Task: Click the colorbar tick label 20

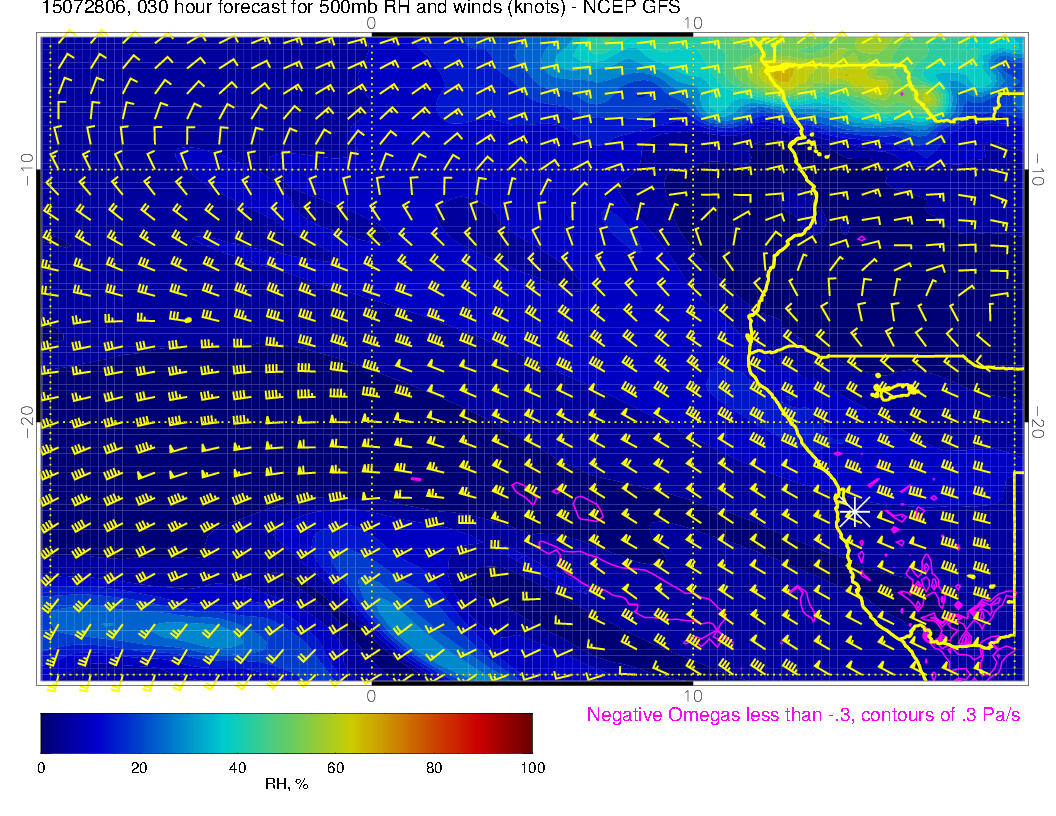Action: click(x=139, y=768)
